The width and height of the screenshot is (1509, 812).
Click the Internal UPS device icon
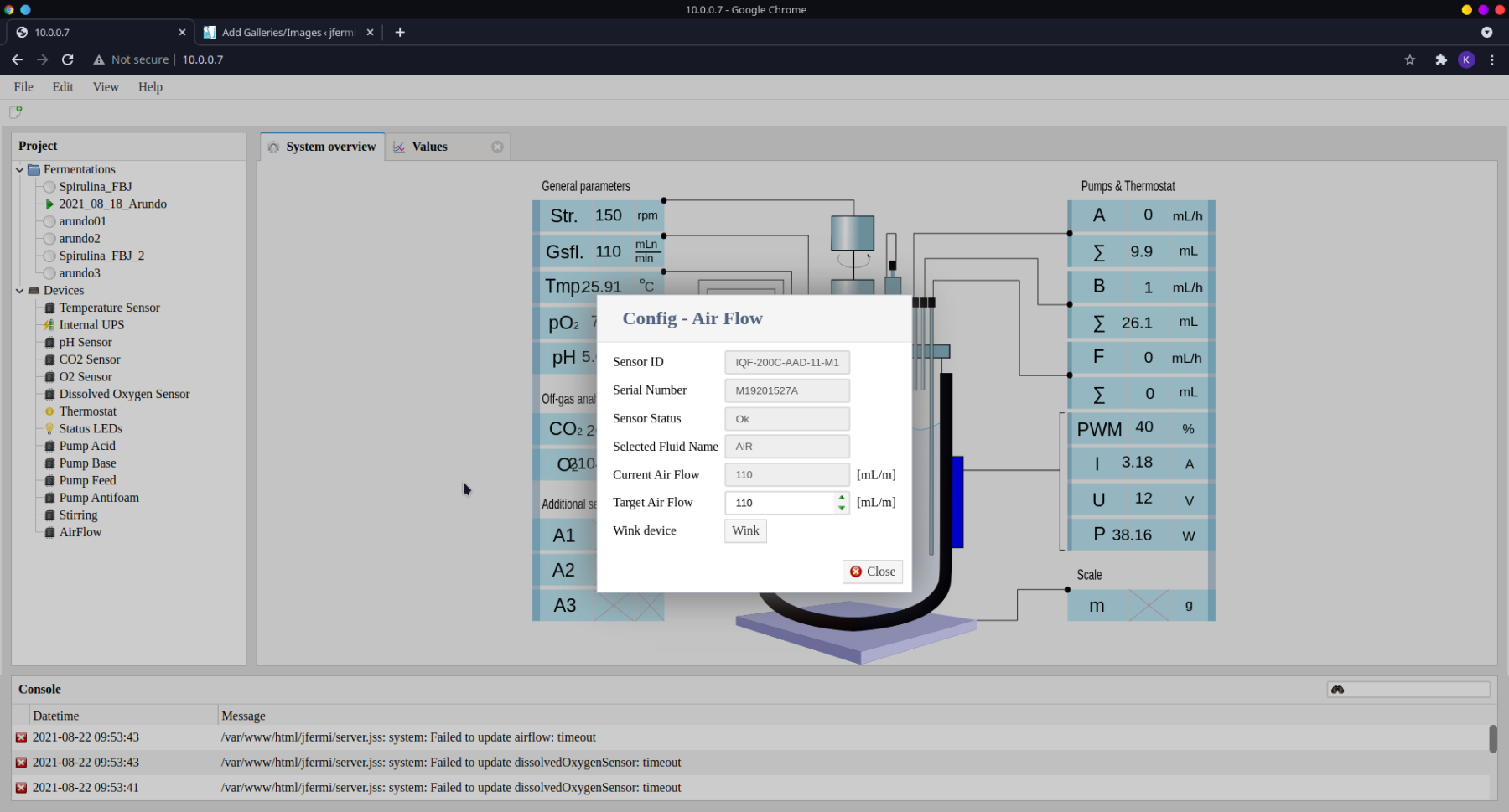tap(49, 325)
